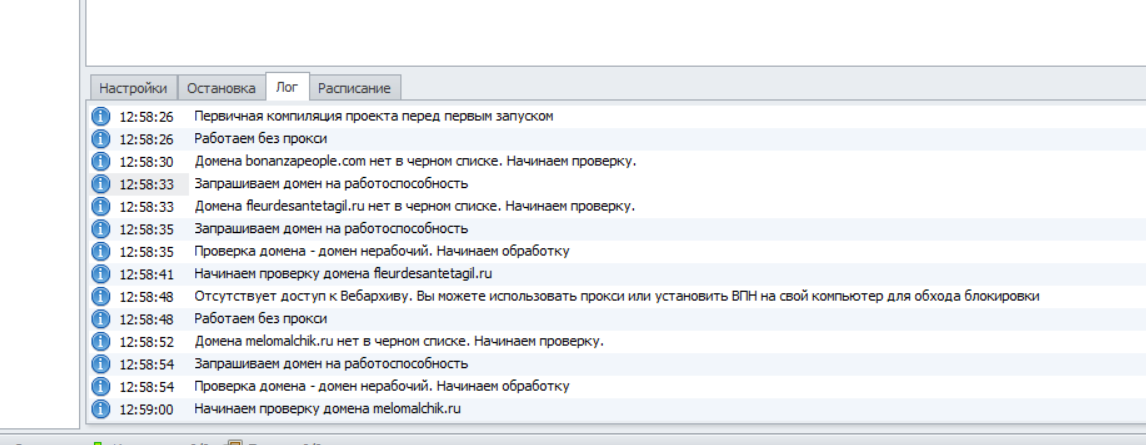Select 'Первичная компиляция проекта' log entry text
This screenshot has height=445, width=1146.
point(373,116)
